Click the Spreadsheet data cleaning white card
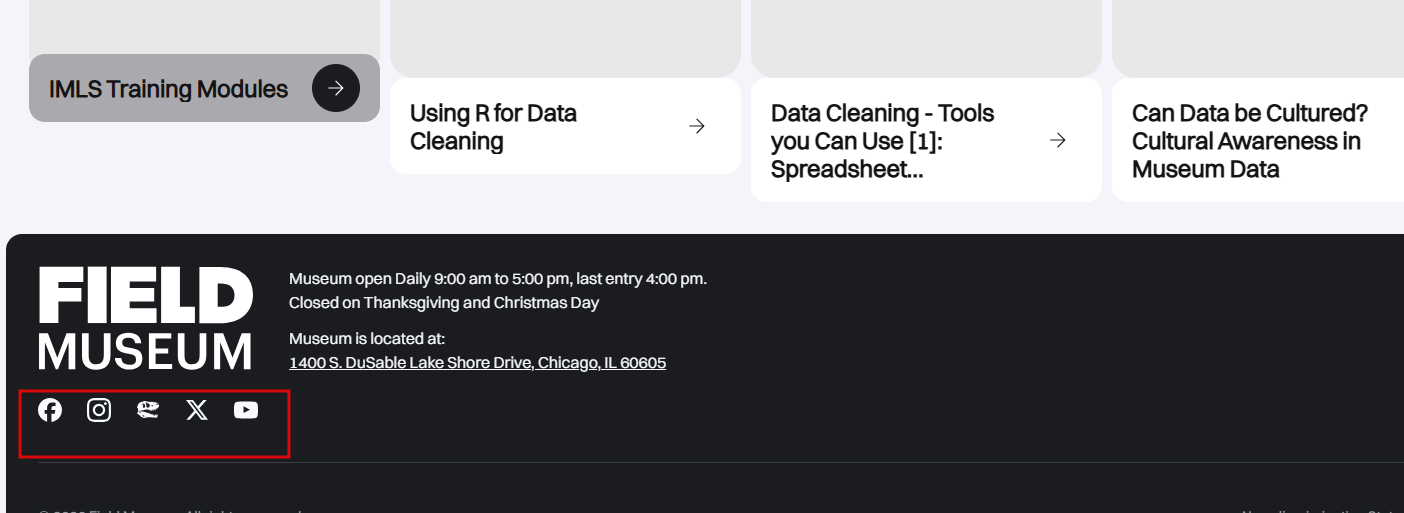1404x513 pixels. [926, 140]
